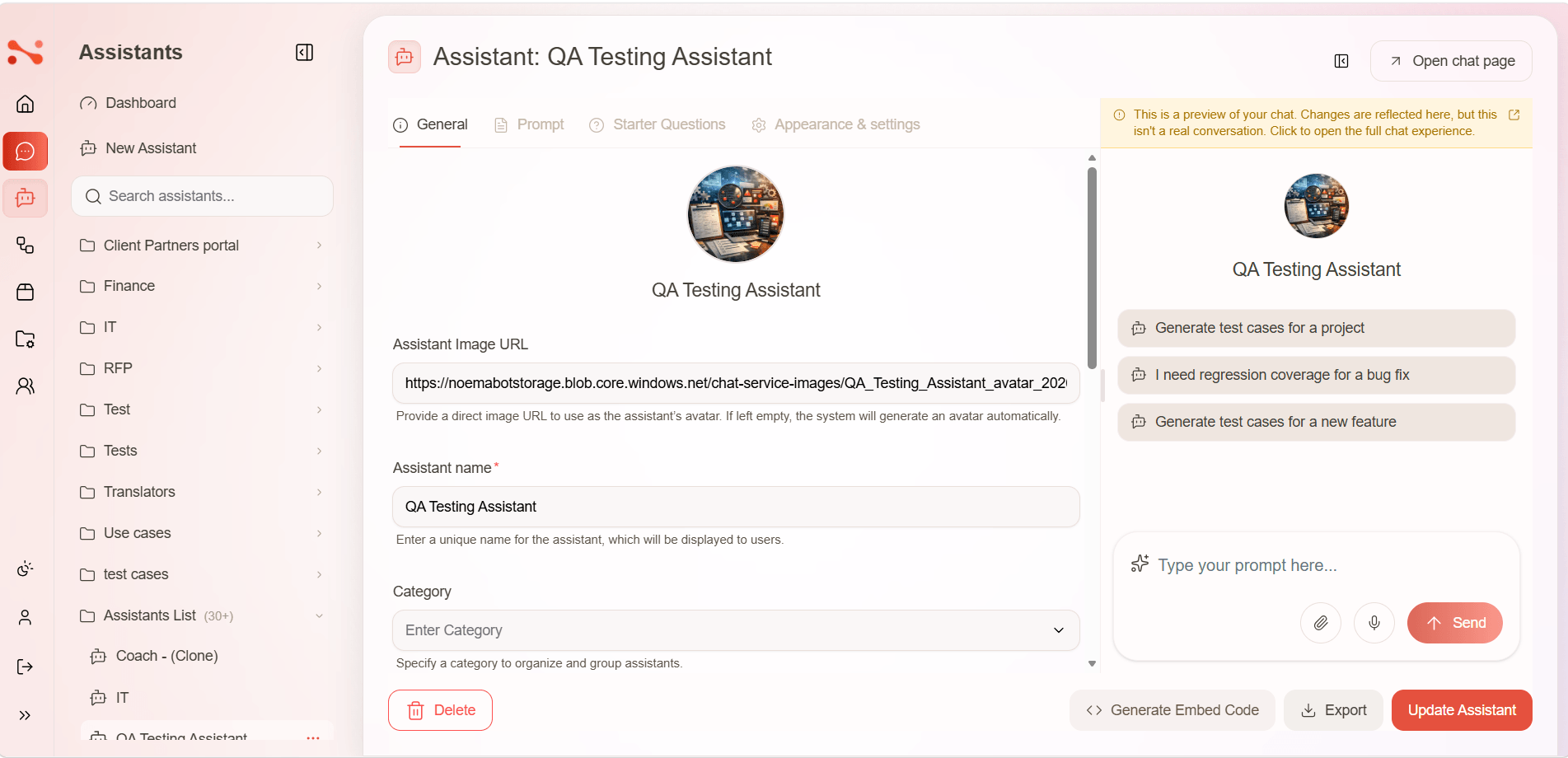Collapse the Assistants sidebar panel
The width and height of the screenshot is (1568, 758).
pyautogui.click(x=304, y=53)
